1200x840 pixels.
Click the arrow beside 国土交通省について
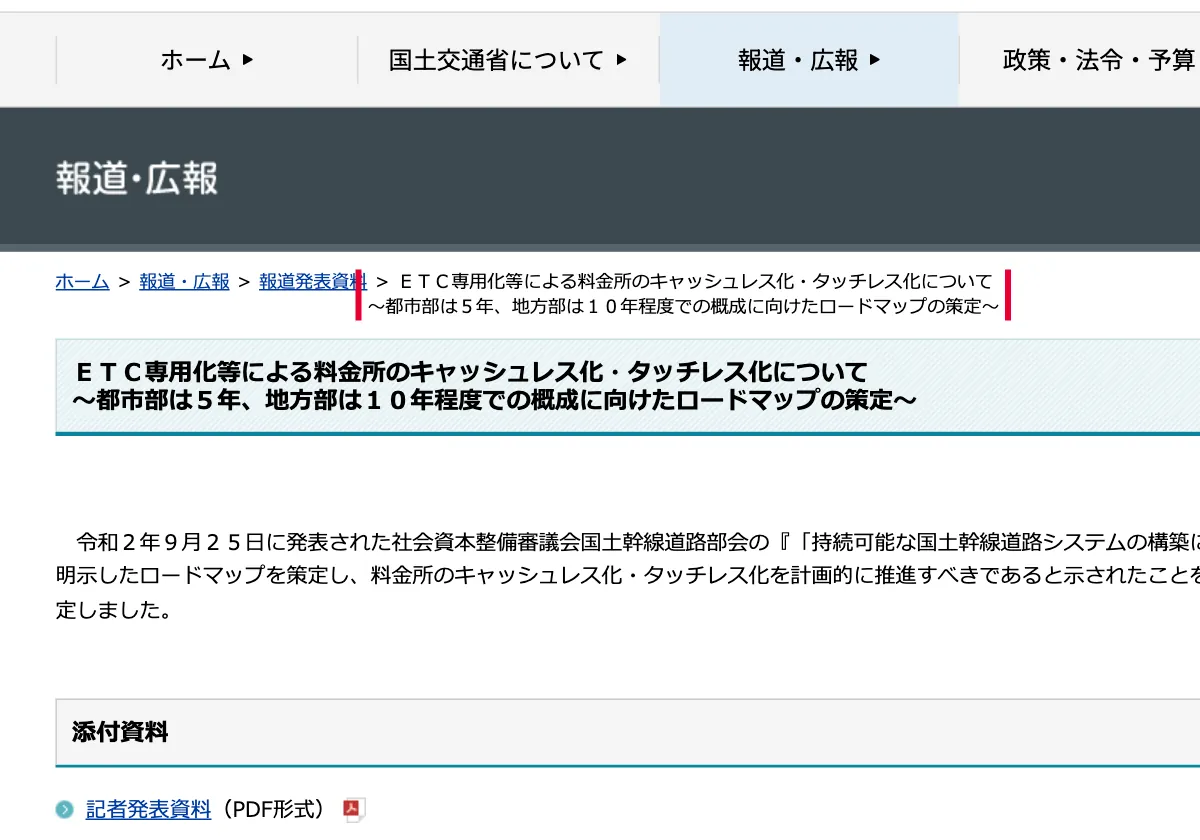[621, 60]
